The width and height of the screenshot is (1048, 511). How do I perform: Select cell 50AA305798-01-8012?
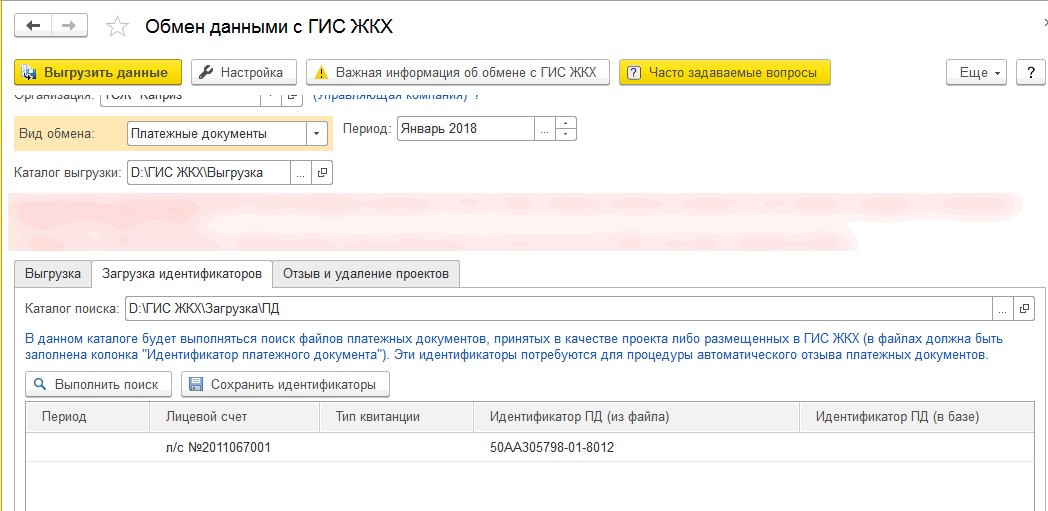coord(636,448)
